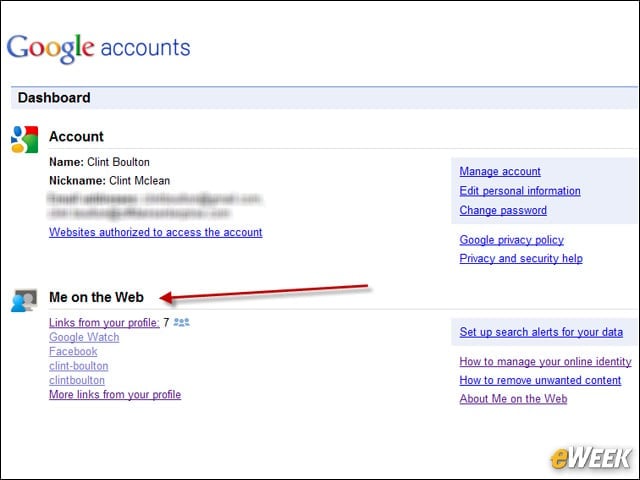
Task: Open the Manage account link
Action: pos(500,171)
